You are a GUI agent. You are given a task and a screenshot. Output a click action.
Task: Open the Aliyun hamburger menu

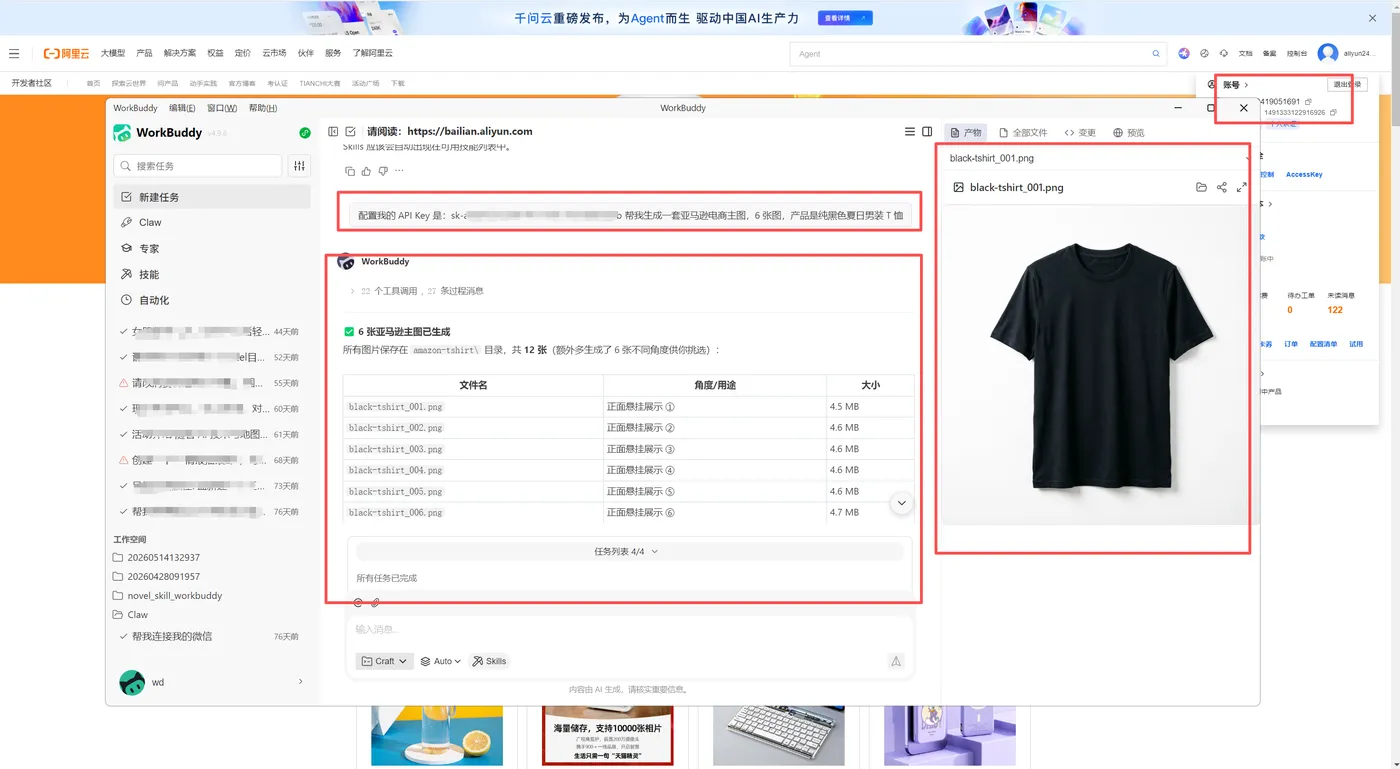tap(14, 53)
